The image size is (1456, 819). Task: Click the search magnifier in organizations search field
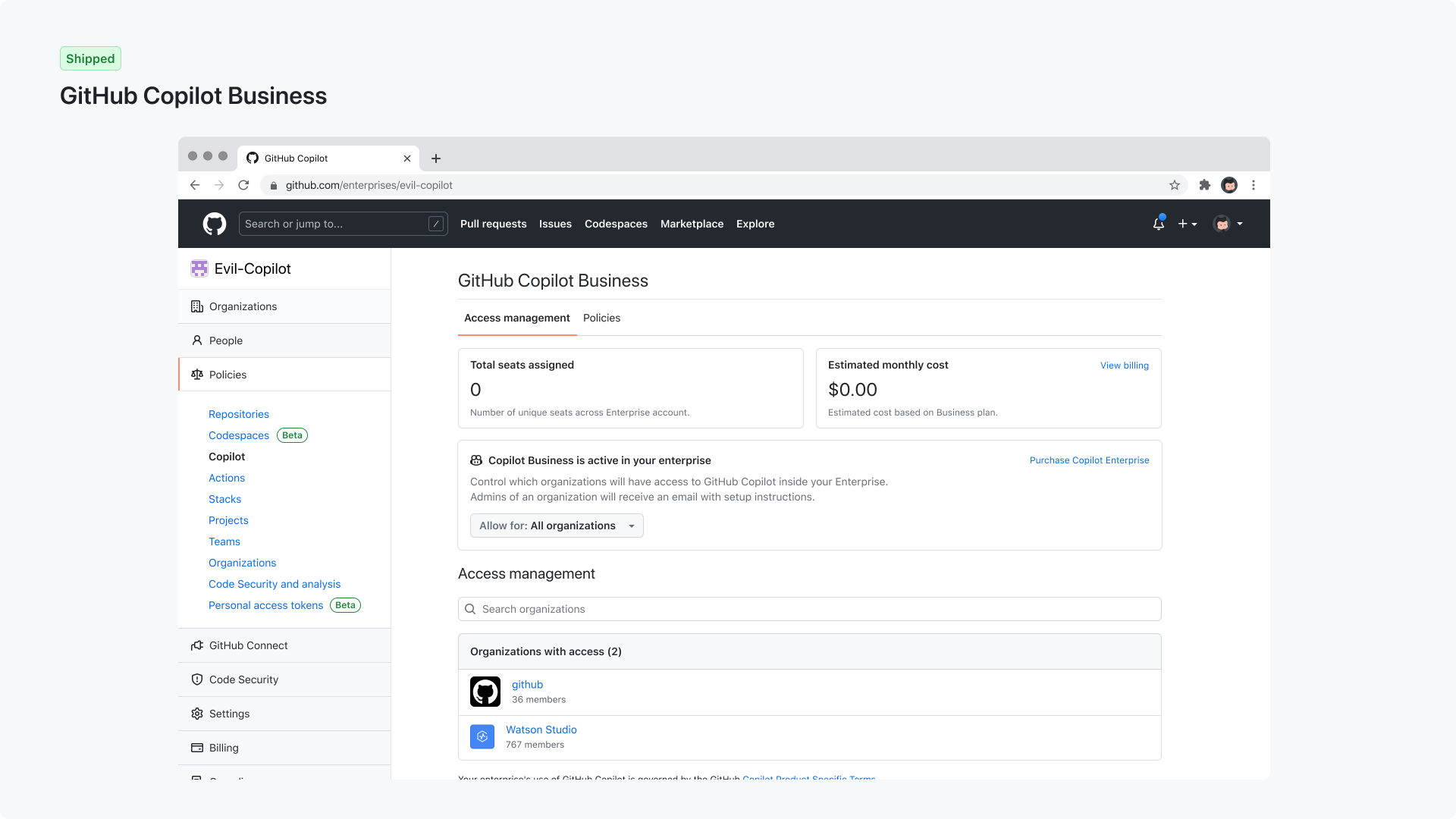click(x=471, y=609)
